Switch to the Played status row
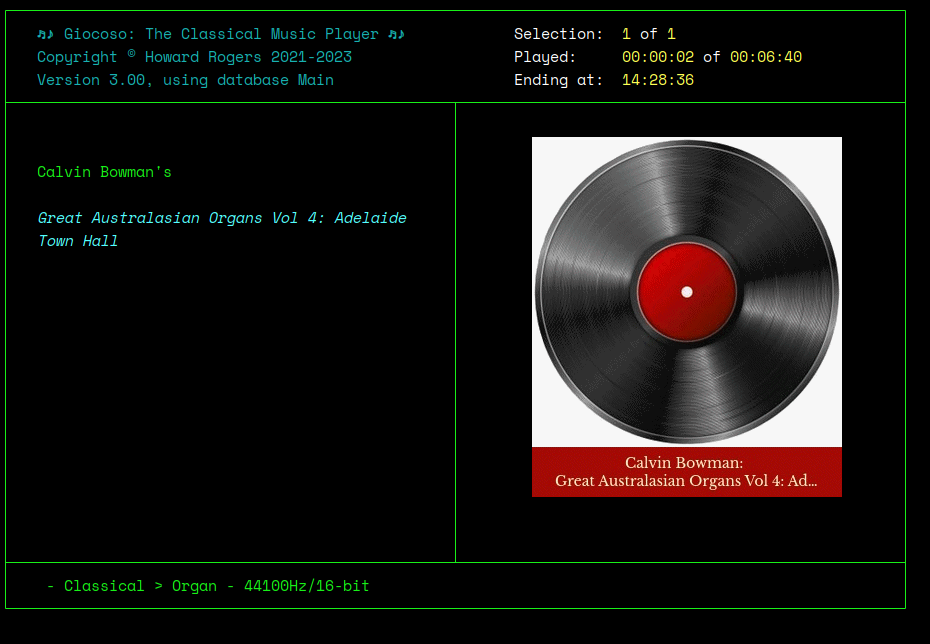The image size is (930, 644). click(544, 57)
